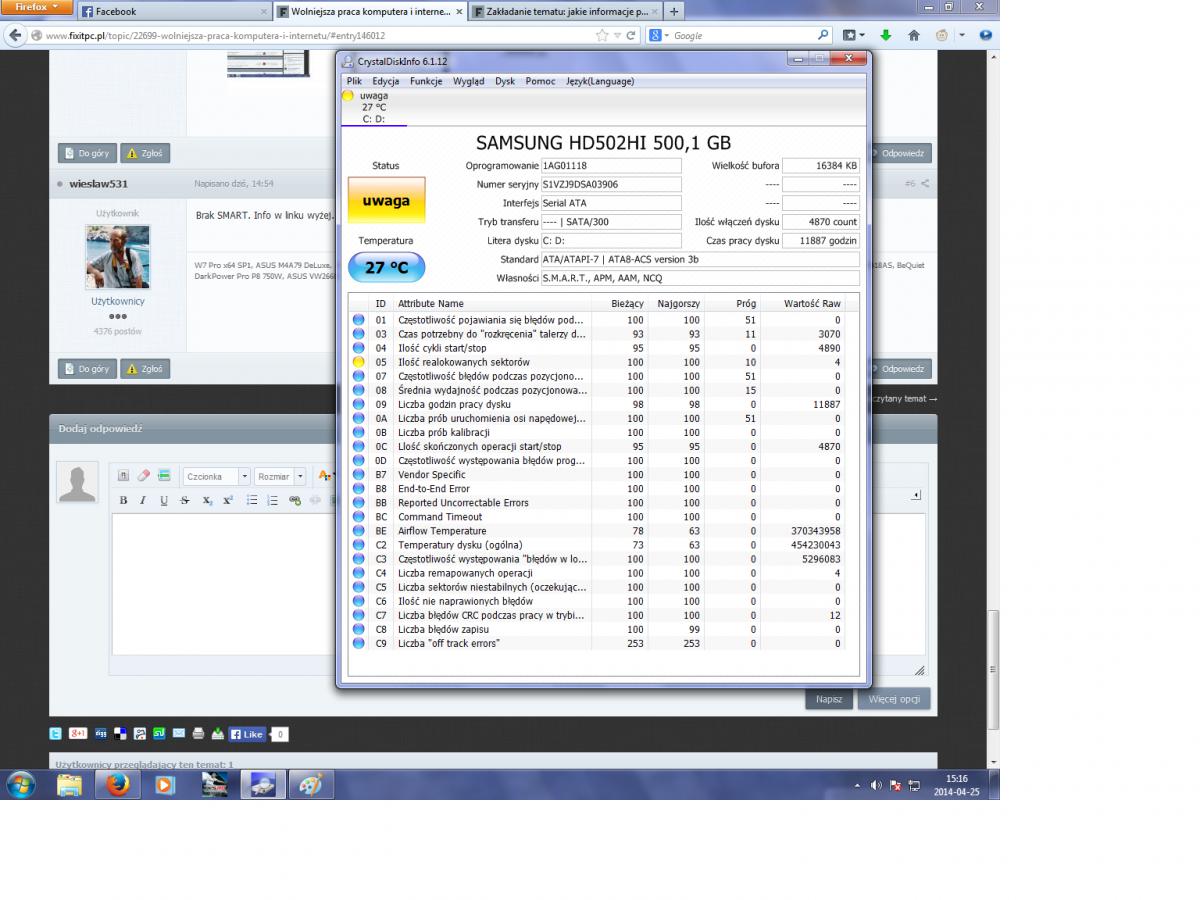Click the blue status dot for attribute C9
Viewport: 1200px width, 900px height.
[359, 643]
